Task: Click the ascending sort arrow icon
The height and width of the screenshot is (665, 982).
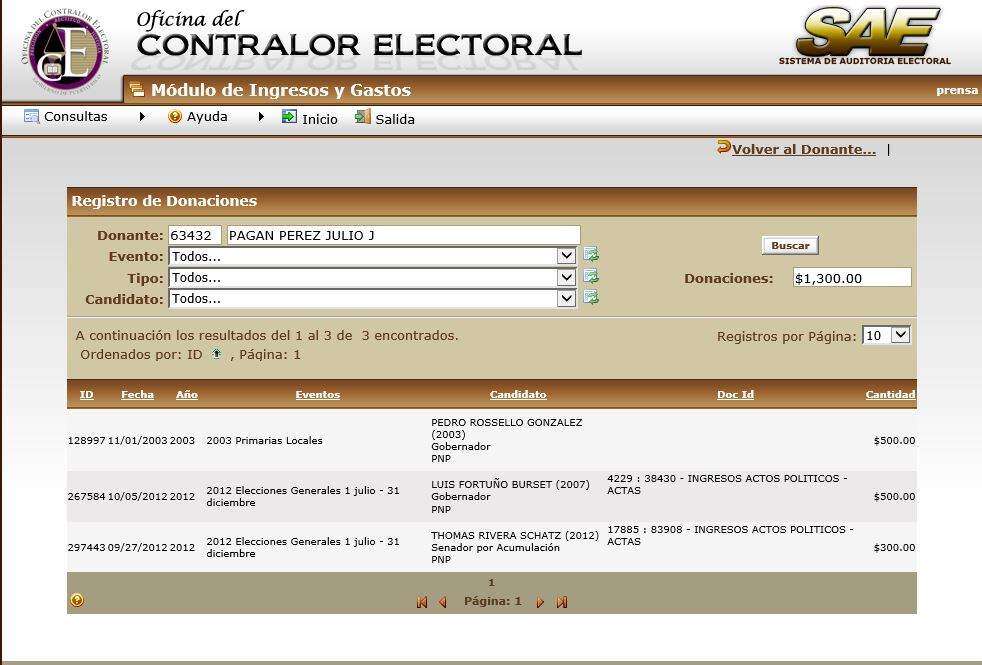Action: [x=216, y=354]
